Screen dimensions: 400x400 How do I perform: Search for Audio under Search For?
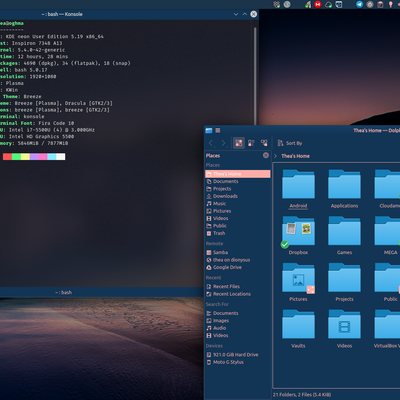click(238, 328)
